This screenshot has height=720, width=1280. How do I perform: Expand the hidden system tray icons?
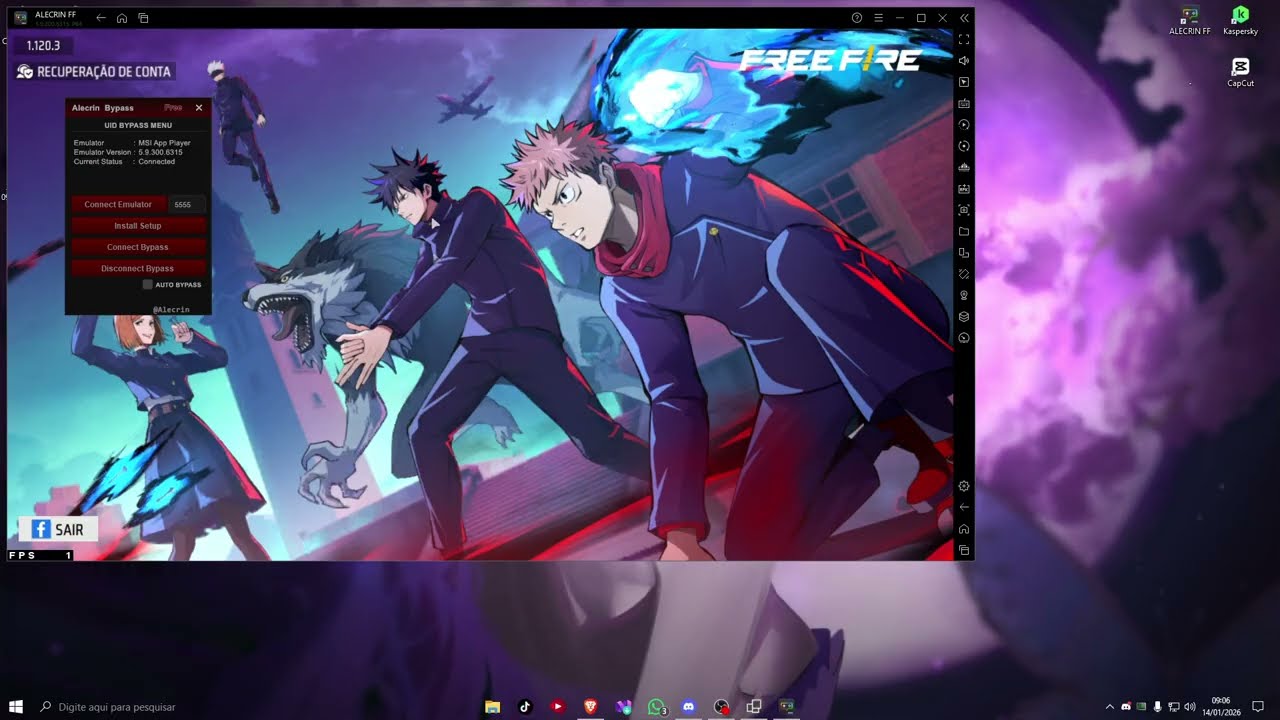point(1109,707)
